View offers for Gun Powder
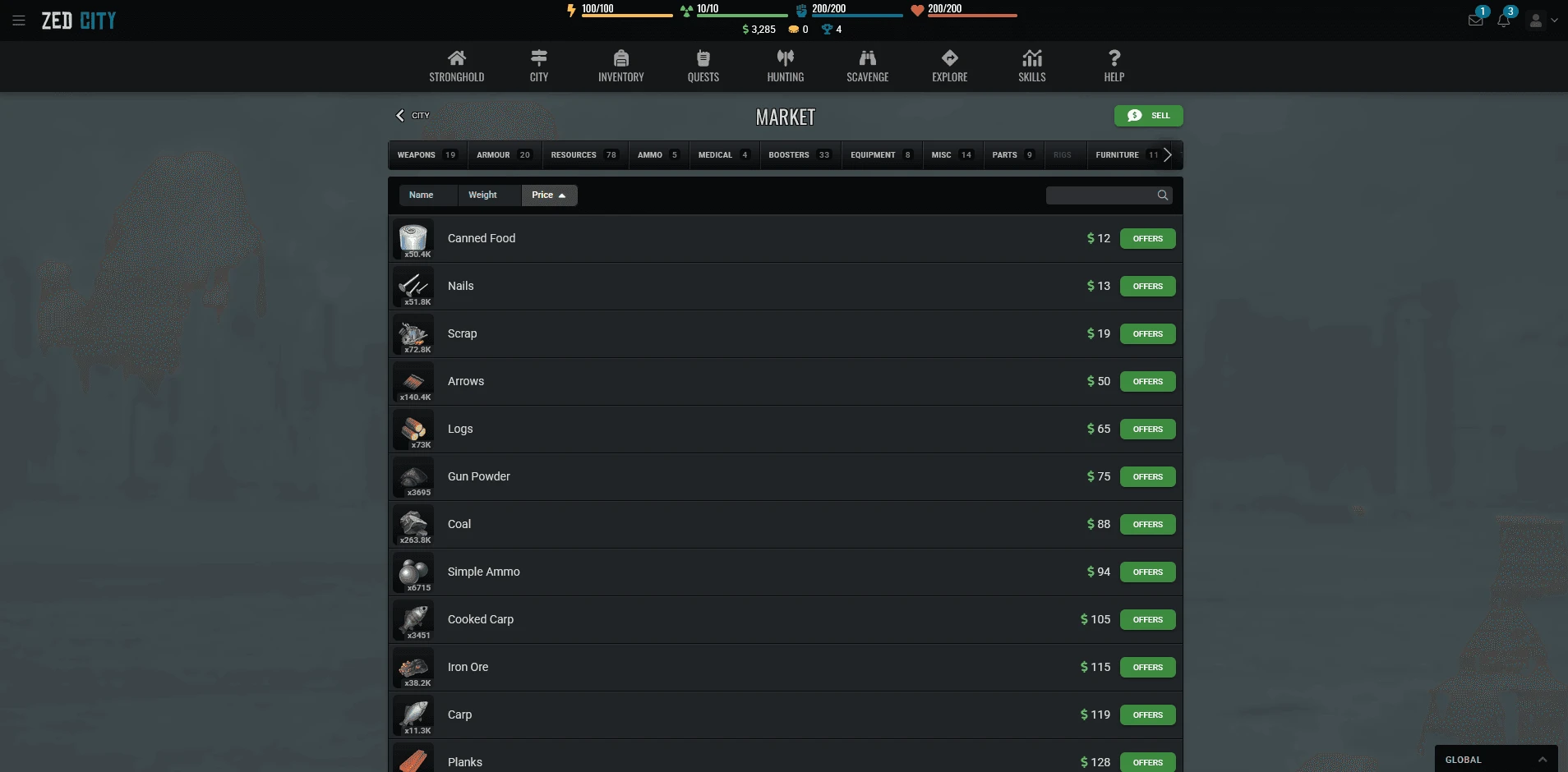Screen dimensions: 1568x772 click(x=1147, y=477)
